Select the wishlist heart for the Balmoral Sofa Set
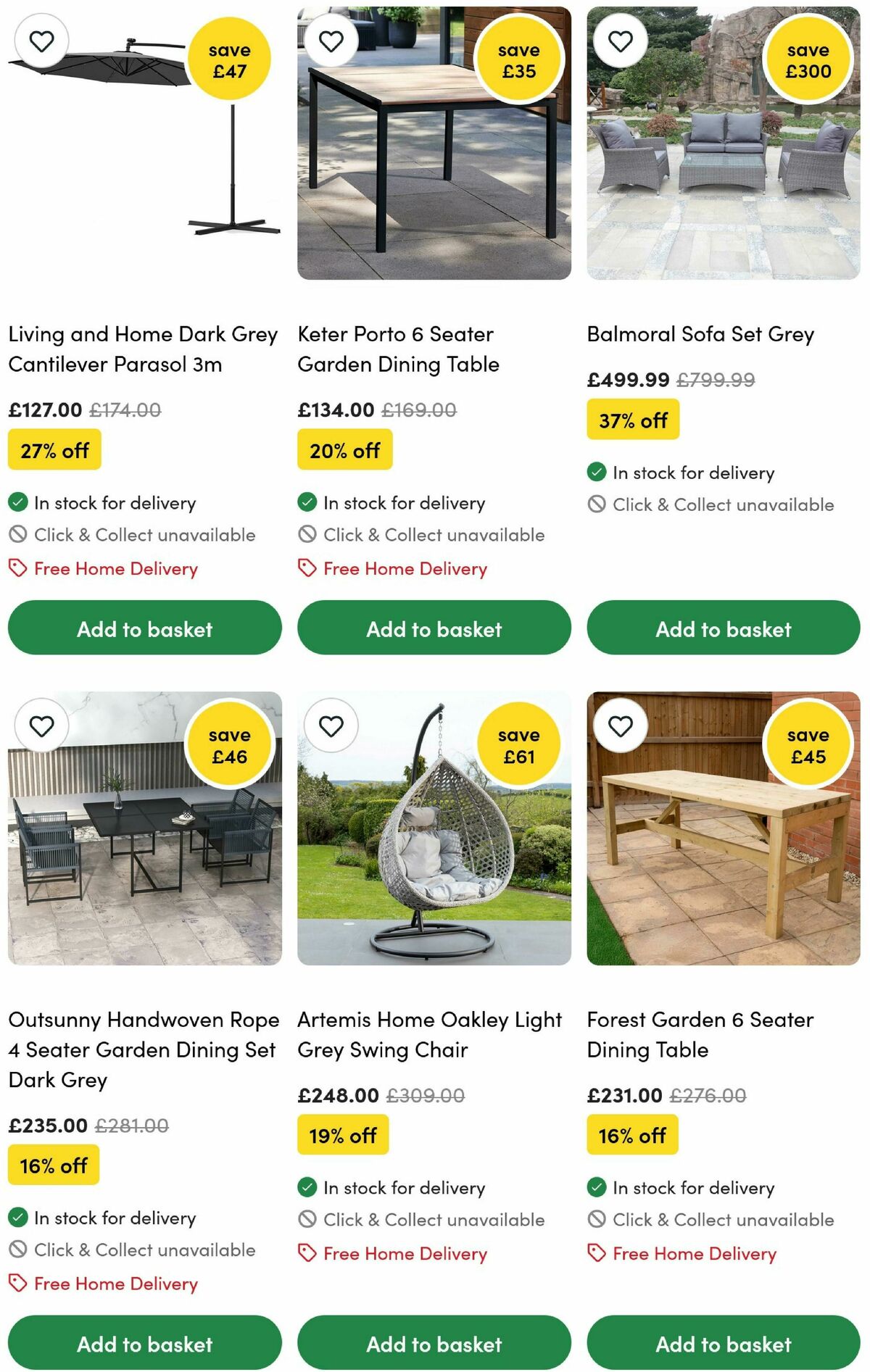The width and height of the screenshot is (870, 1372). pos(621,41)
